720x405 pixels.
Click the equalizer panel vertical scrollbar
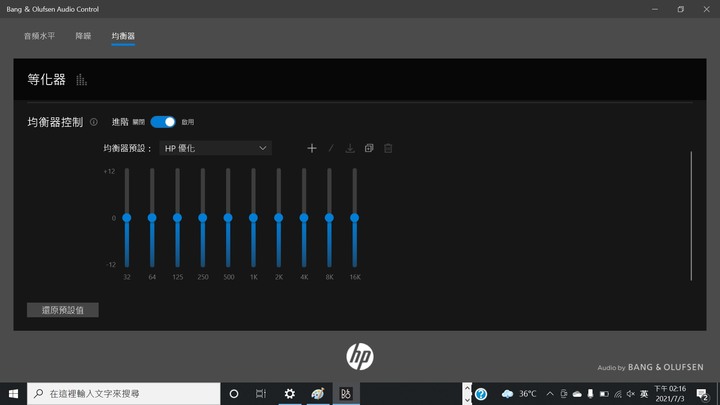pyautogui.click(x=691, y=216)
